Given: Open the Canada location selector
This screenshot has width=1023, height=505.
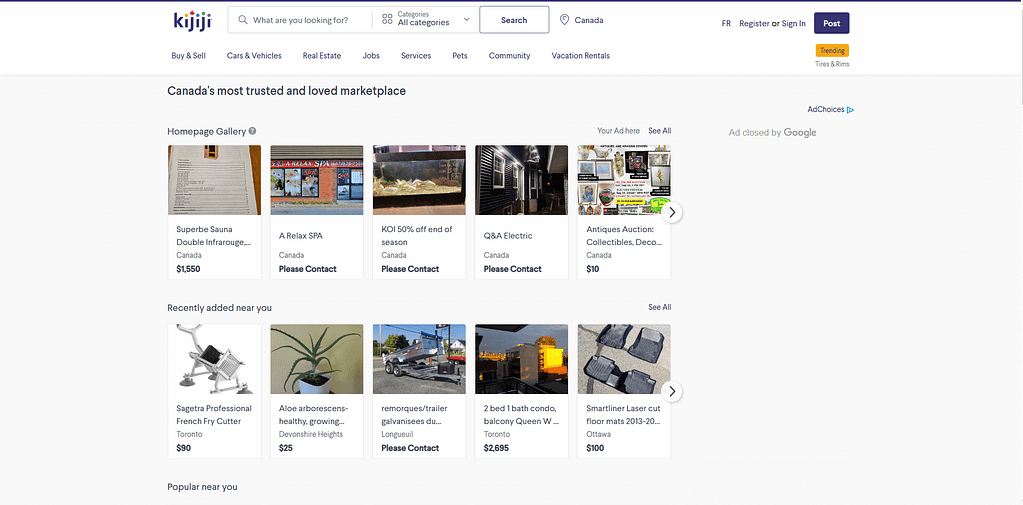Looking at the screenshot, I should [582, 20].
